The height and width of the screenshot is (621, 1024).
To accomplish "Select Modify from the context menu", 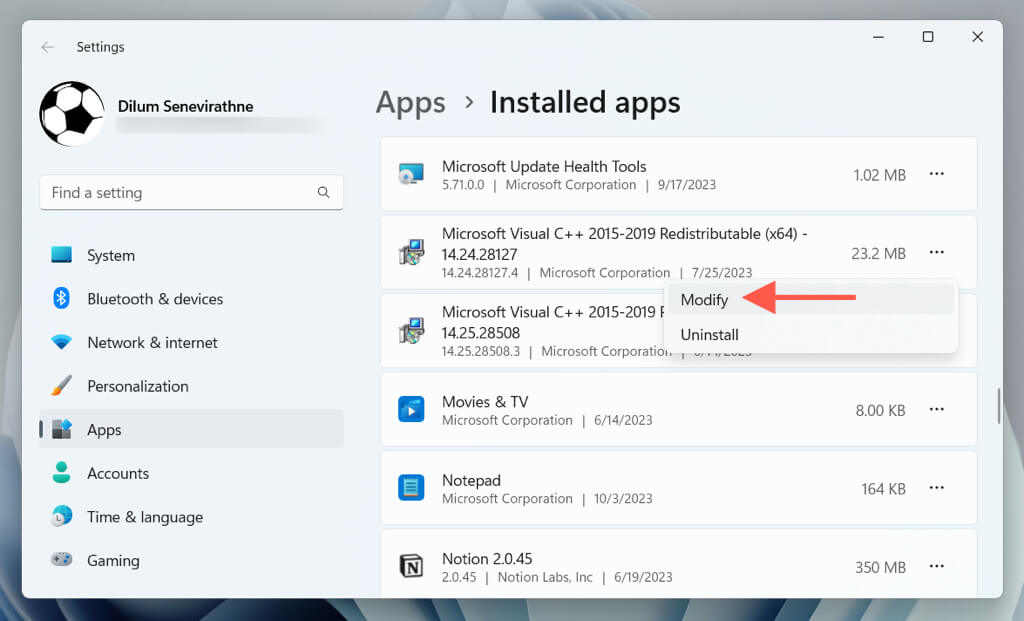I will (x=705, y=299).
